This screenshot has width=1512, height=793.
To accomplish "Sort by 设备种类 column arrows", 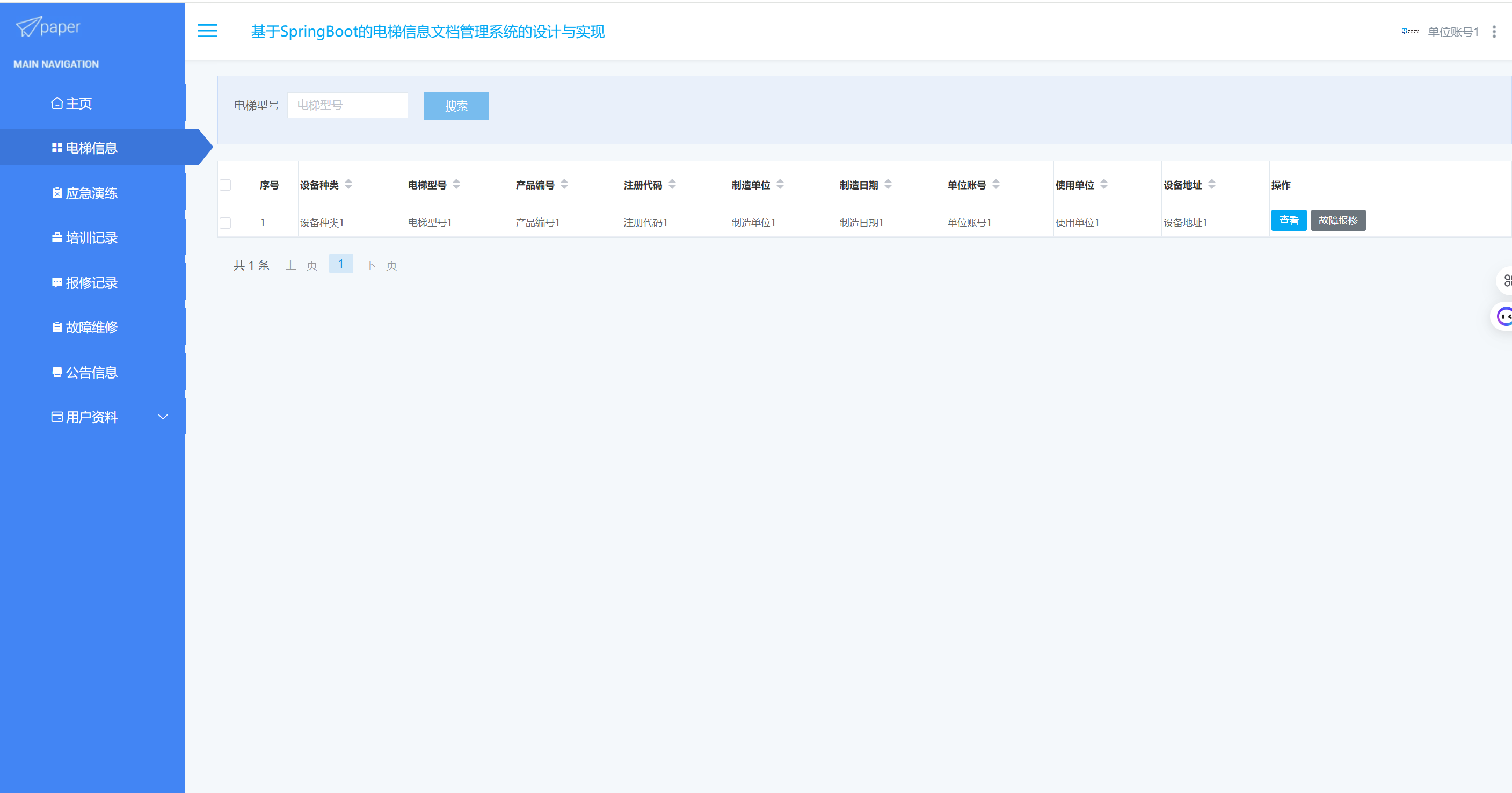I will [348, 184].
